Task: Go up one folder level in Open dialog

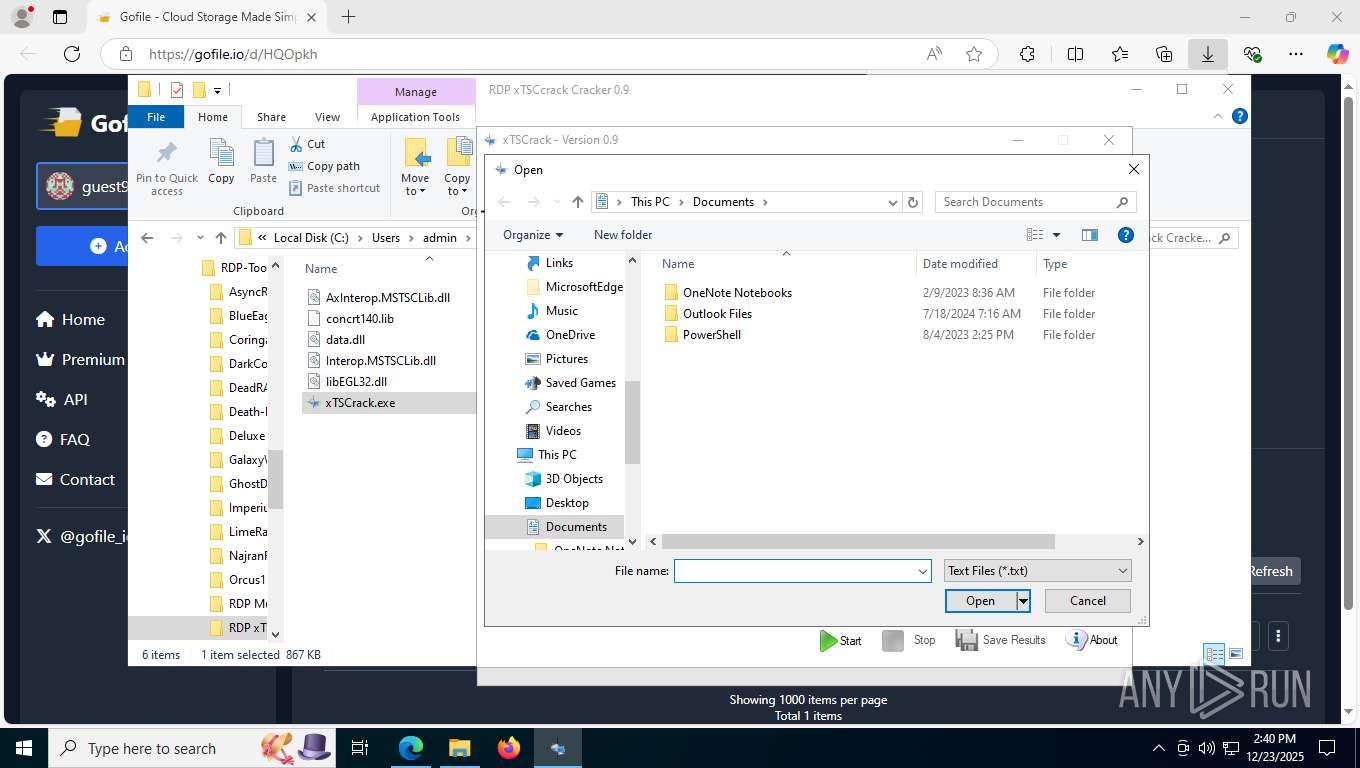Action: [577, 202]
